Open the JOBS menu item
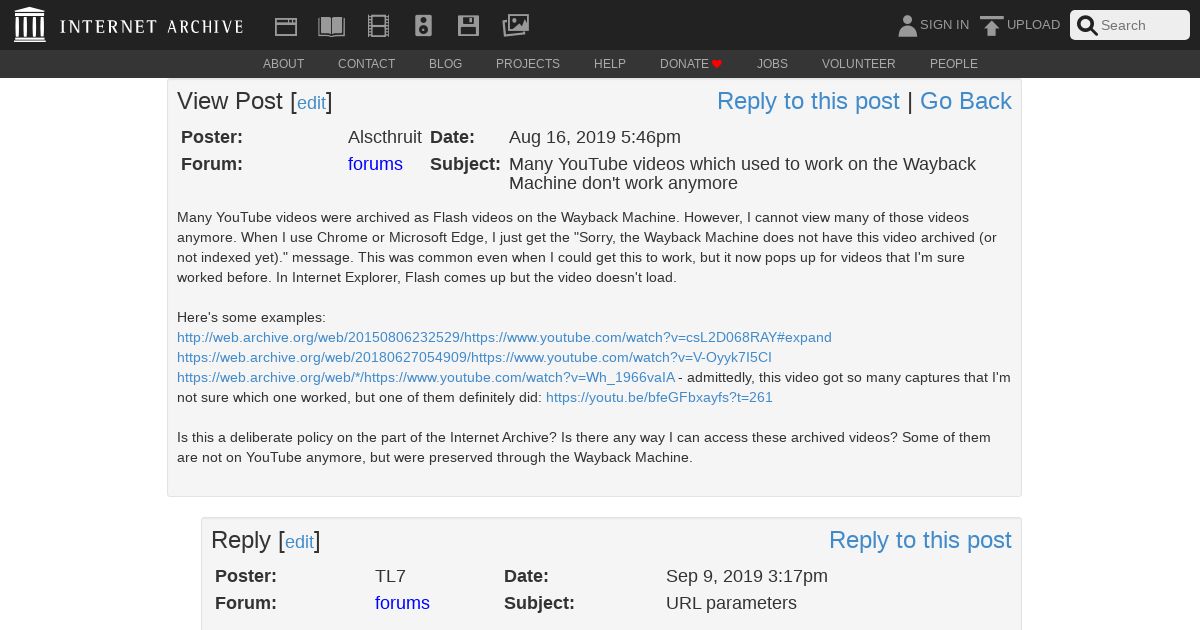 [772, 64]
